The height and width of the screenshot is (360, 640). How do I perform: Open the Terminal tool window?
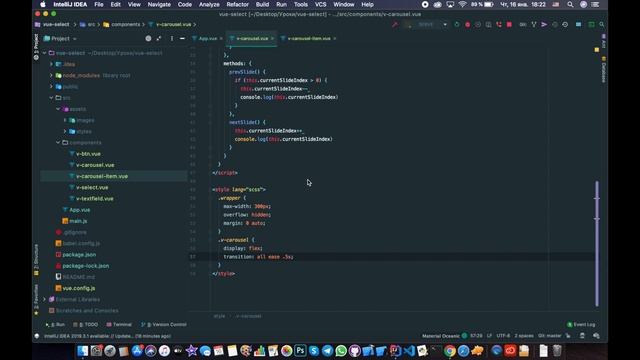(119, 324)
